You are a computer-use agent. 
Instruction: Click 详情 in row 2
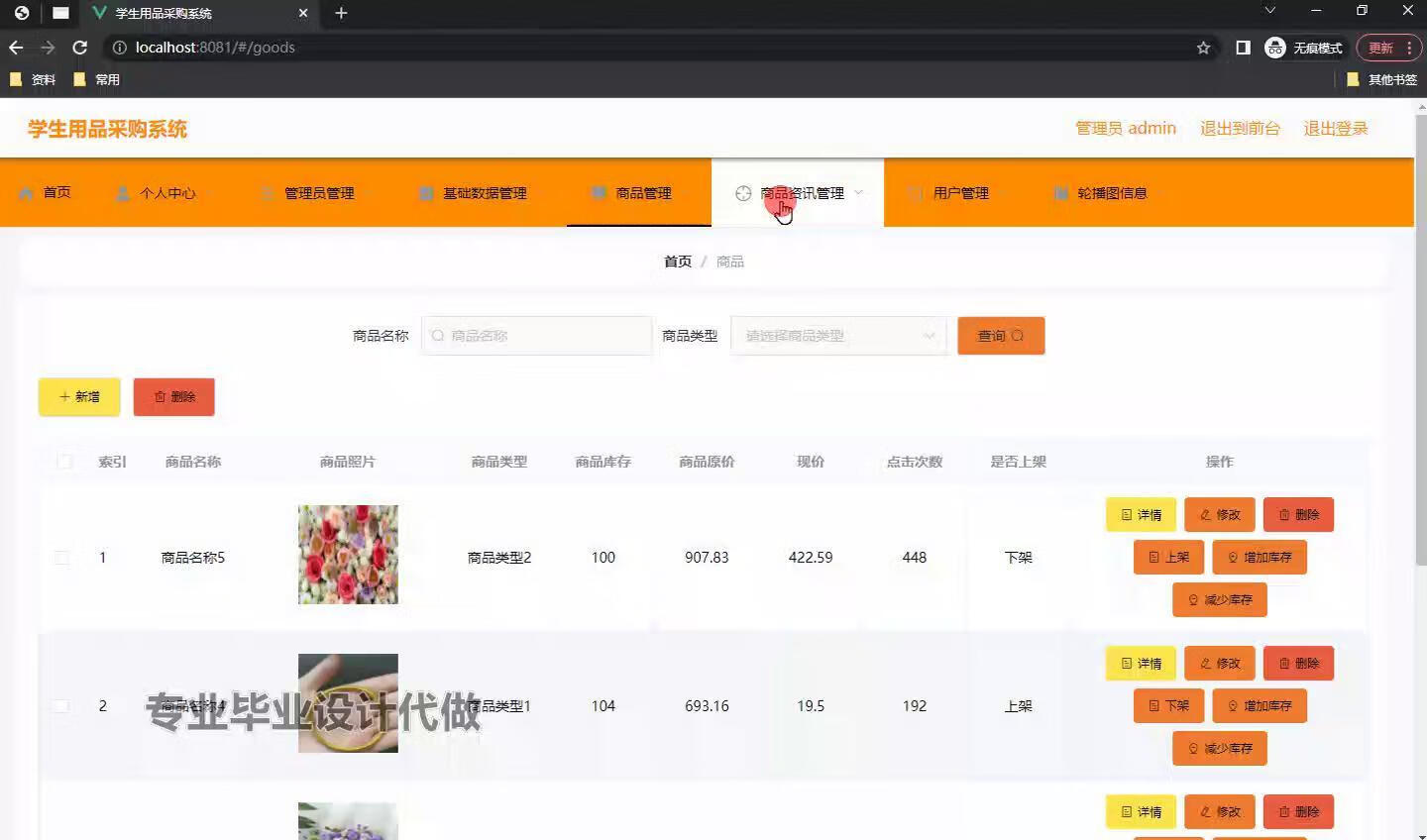(x=1141, y=664)
